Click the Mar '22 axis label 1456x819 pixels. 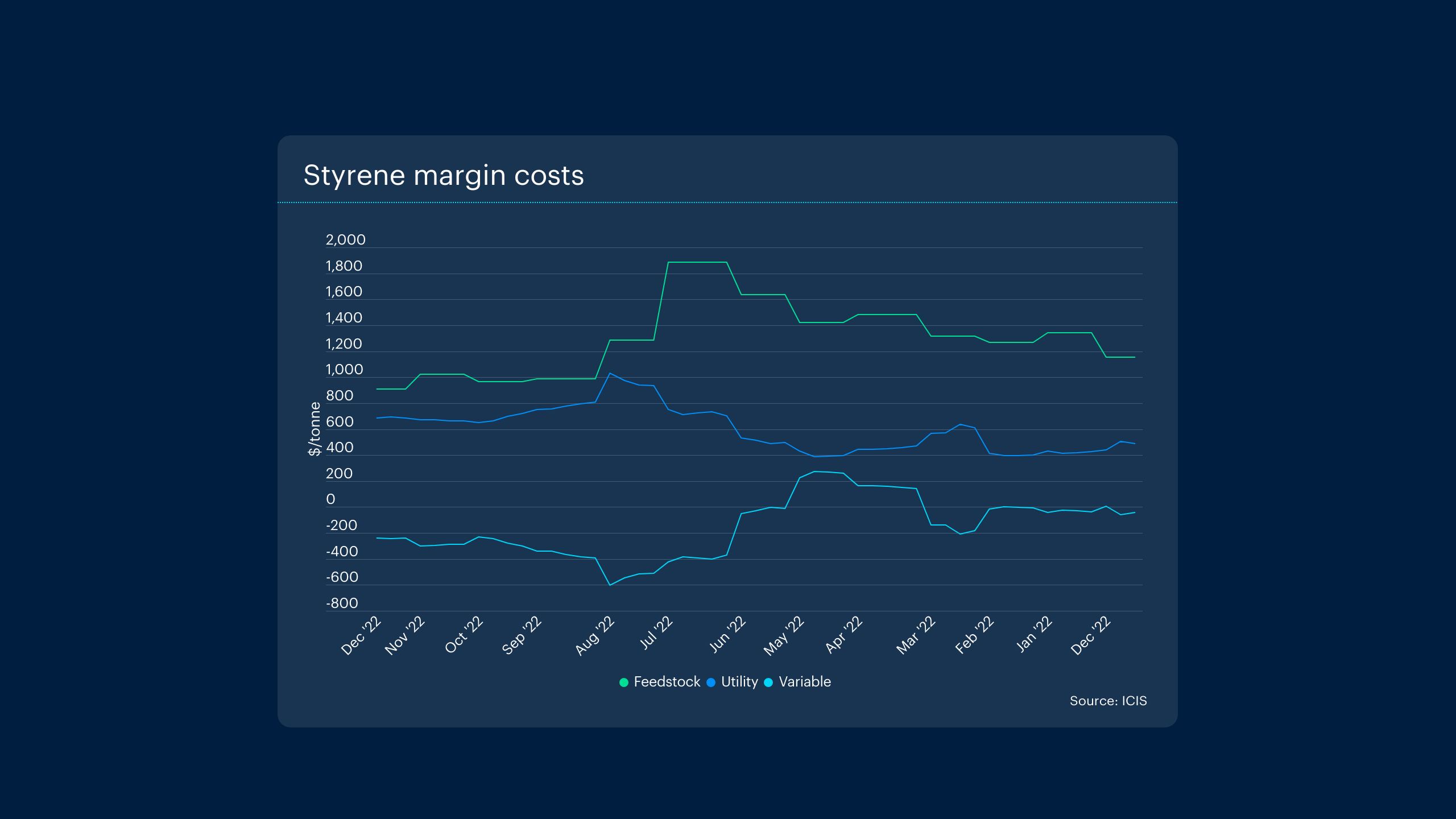pos(916,635)
